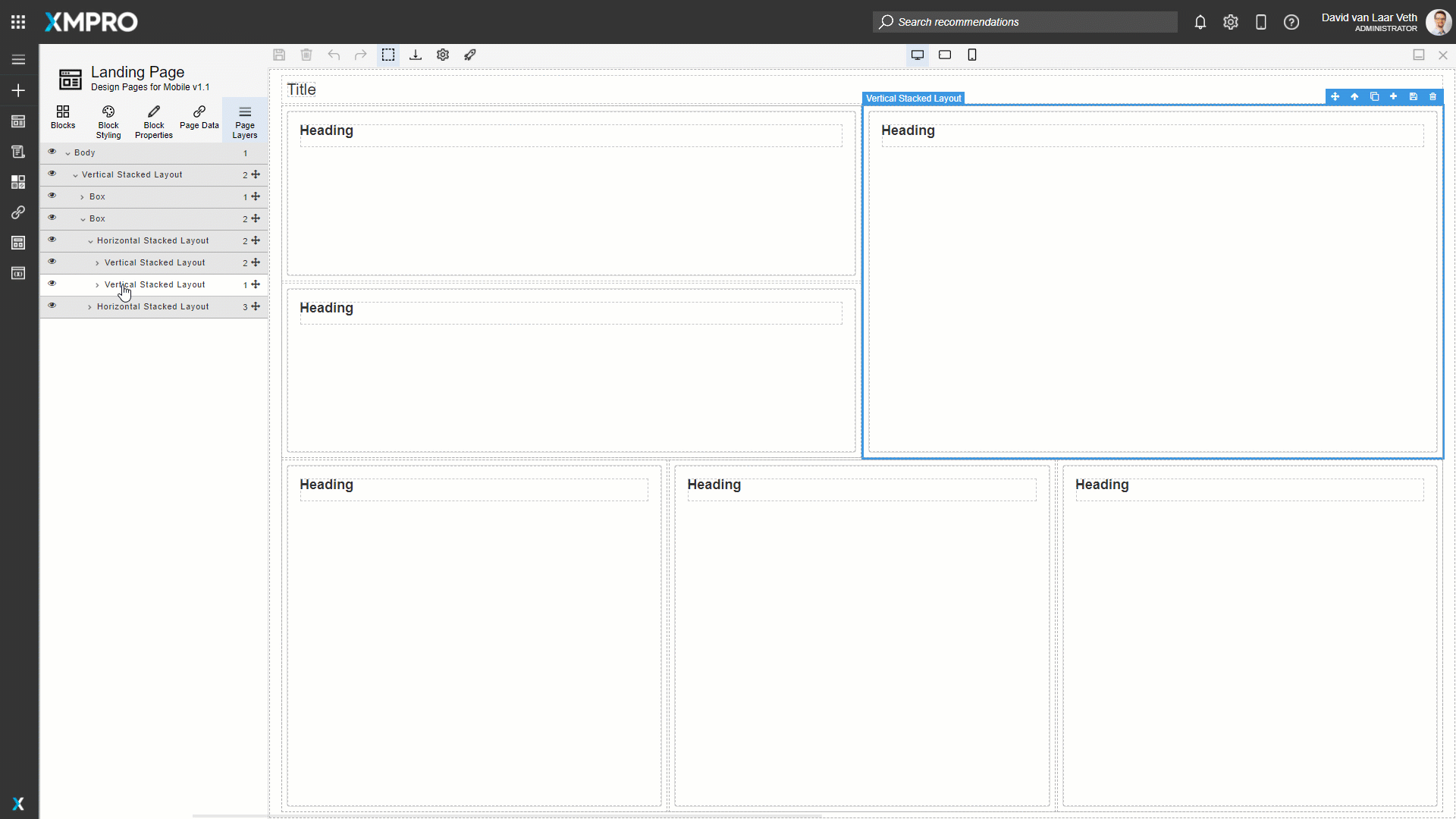Expand the first Box layer
1456x819 pixels.
click(83, 197)
